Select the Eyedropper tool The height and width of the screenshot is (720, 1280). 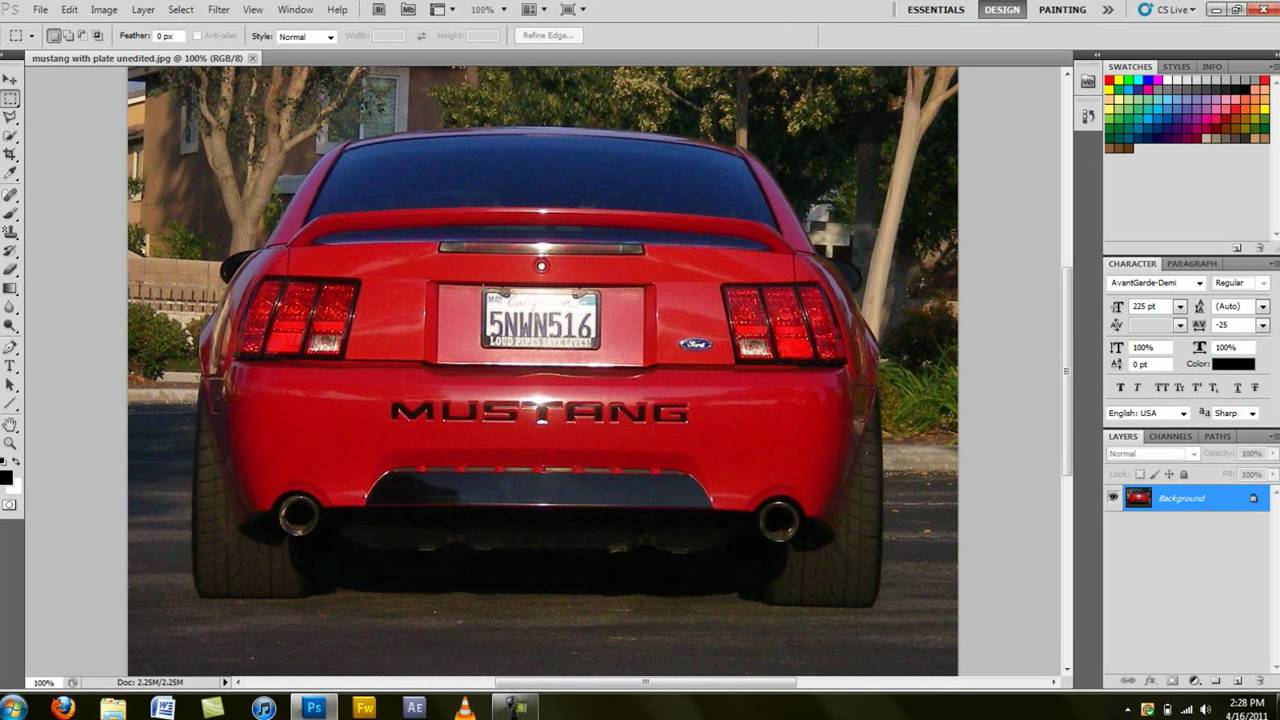pyautogui.click(x=10, y=174)
